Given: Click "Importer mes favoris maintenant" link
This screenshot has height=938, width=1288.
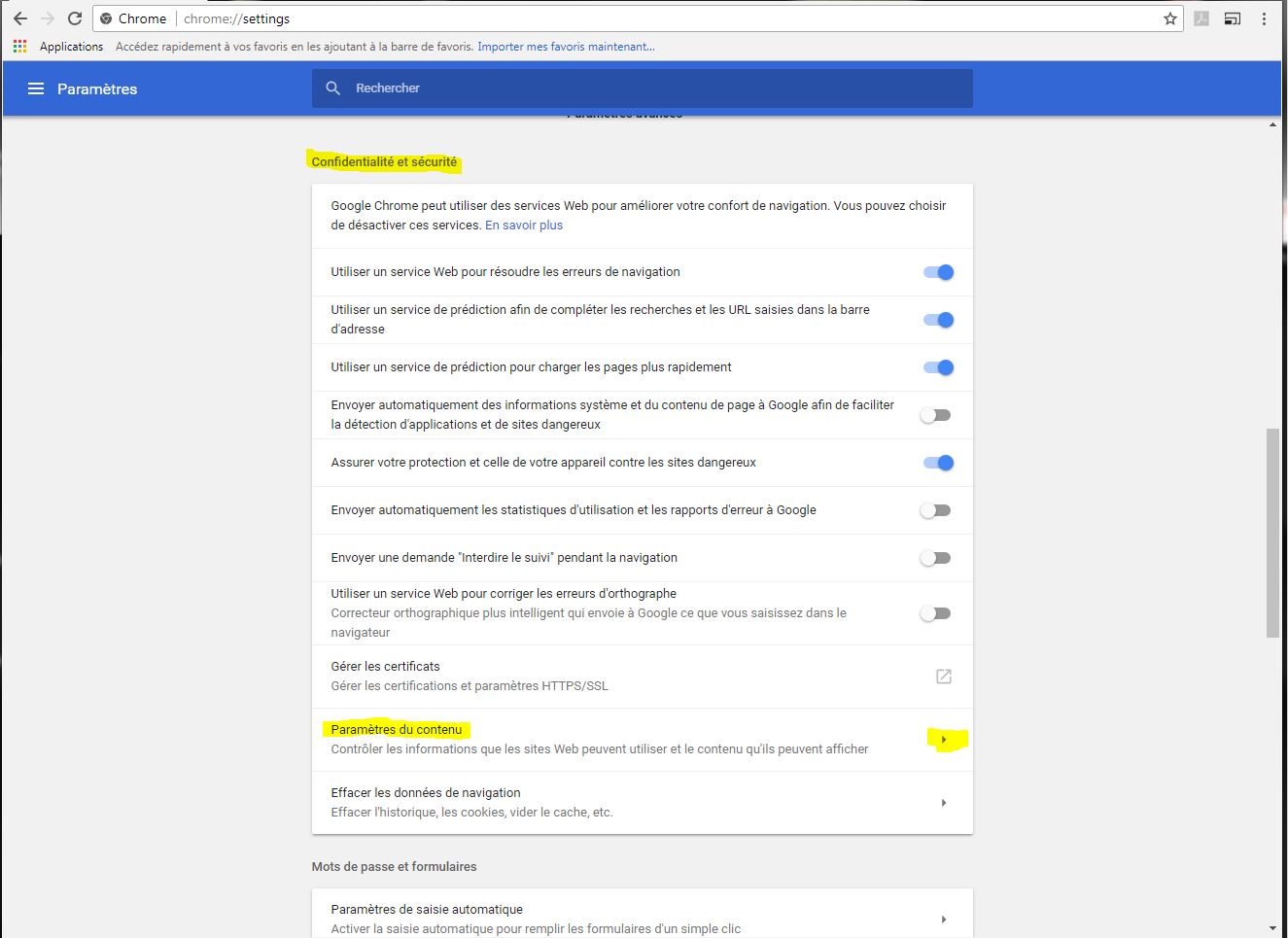Looking at the screenshot, I should coord(566,46).
